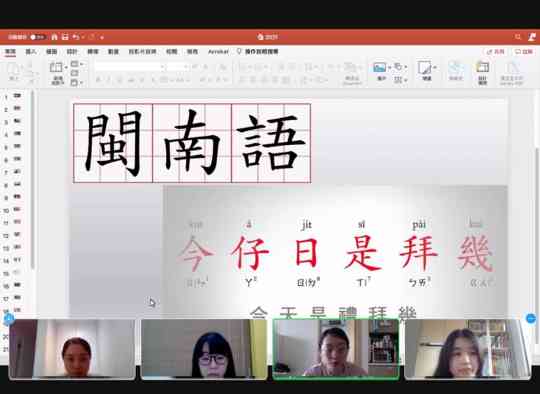Click the Home icon in title bar
Screen dimensions: 540x394
click(54, 37)
